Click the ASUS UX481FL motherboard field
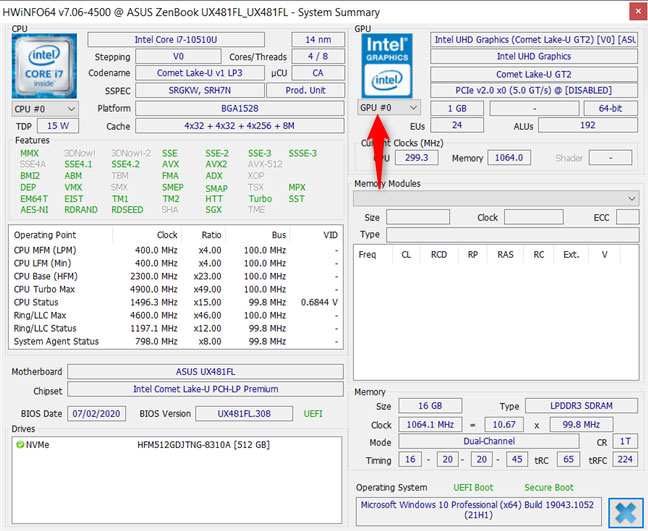The height and width of the screenshot is (531, 648). point(205,371)
